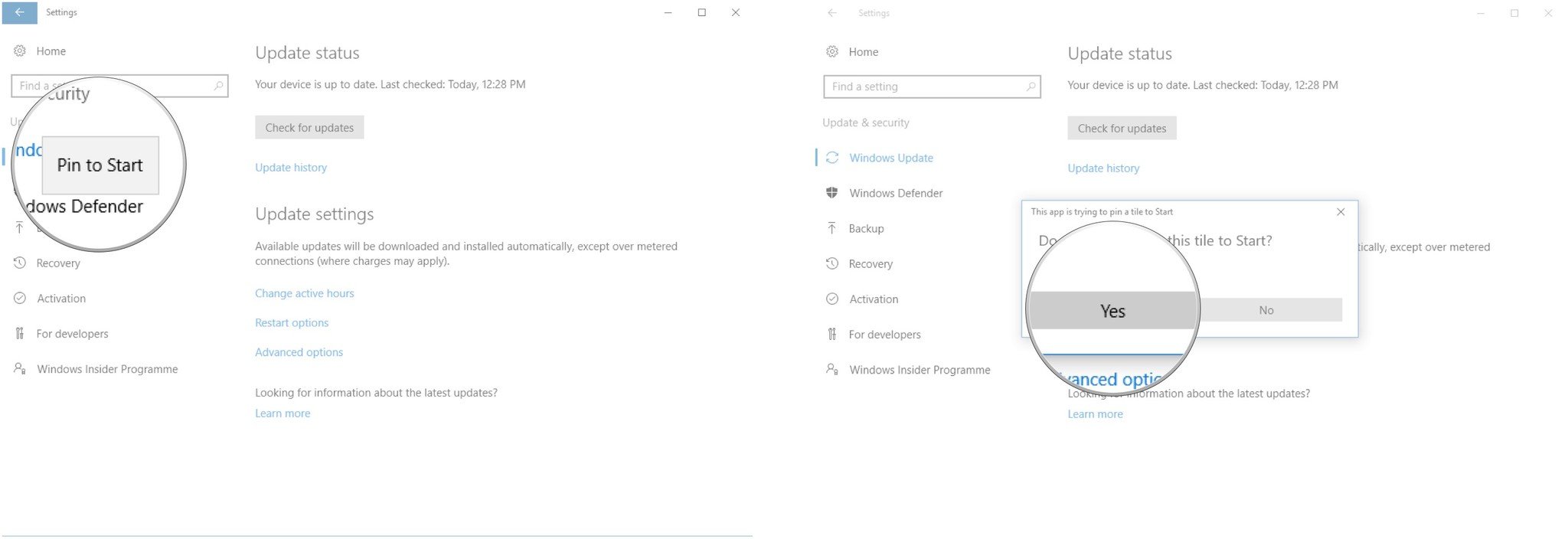This screenshot has width=1568, height=539.
Task: Focus Find a setting box, right window
Action: click(x=932, y=87)
